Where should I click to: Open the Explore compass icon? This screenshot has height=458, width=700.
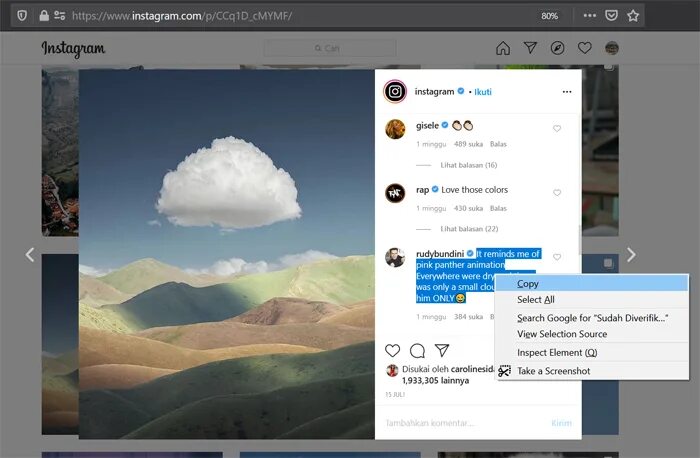(557, 48)
